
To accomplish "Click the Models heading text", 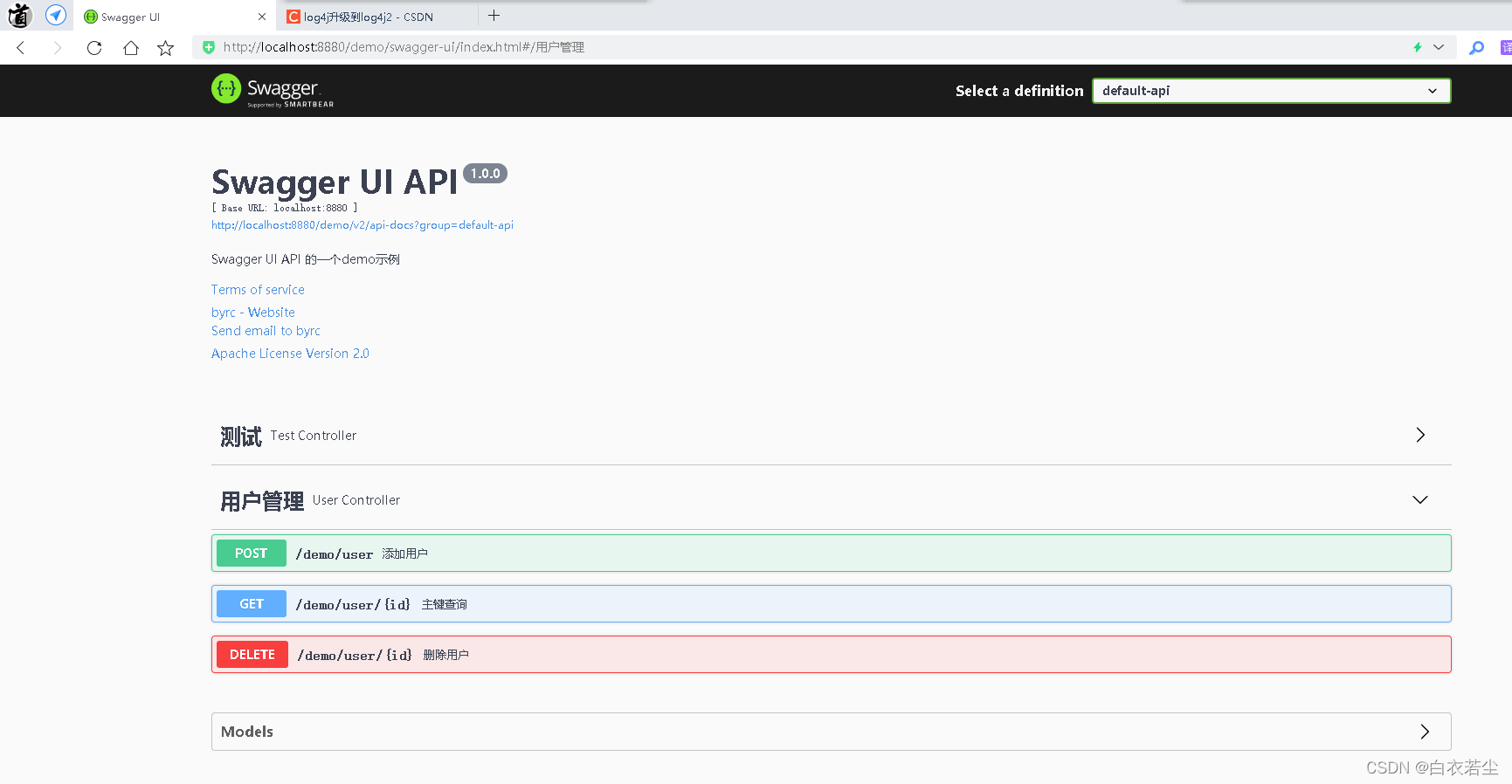I will (247, 732).
